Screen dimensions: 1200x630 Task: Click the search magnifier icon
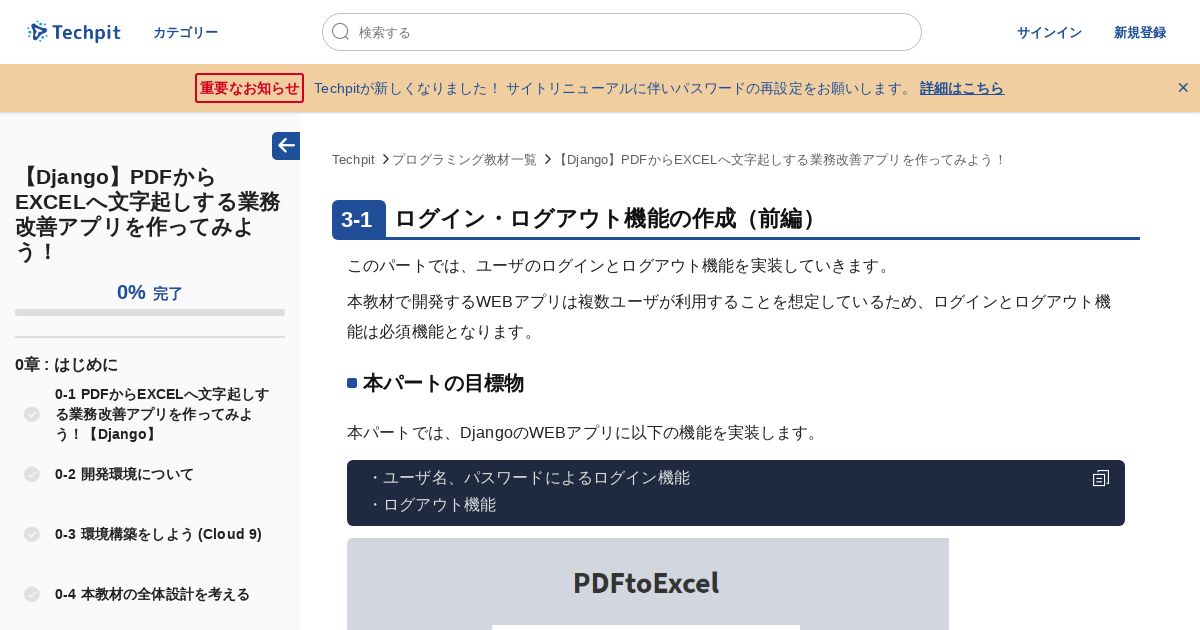click(341, 32)
